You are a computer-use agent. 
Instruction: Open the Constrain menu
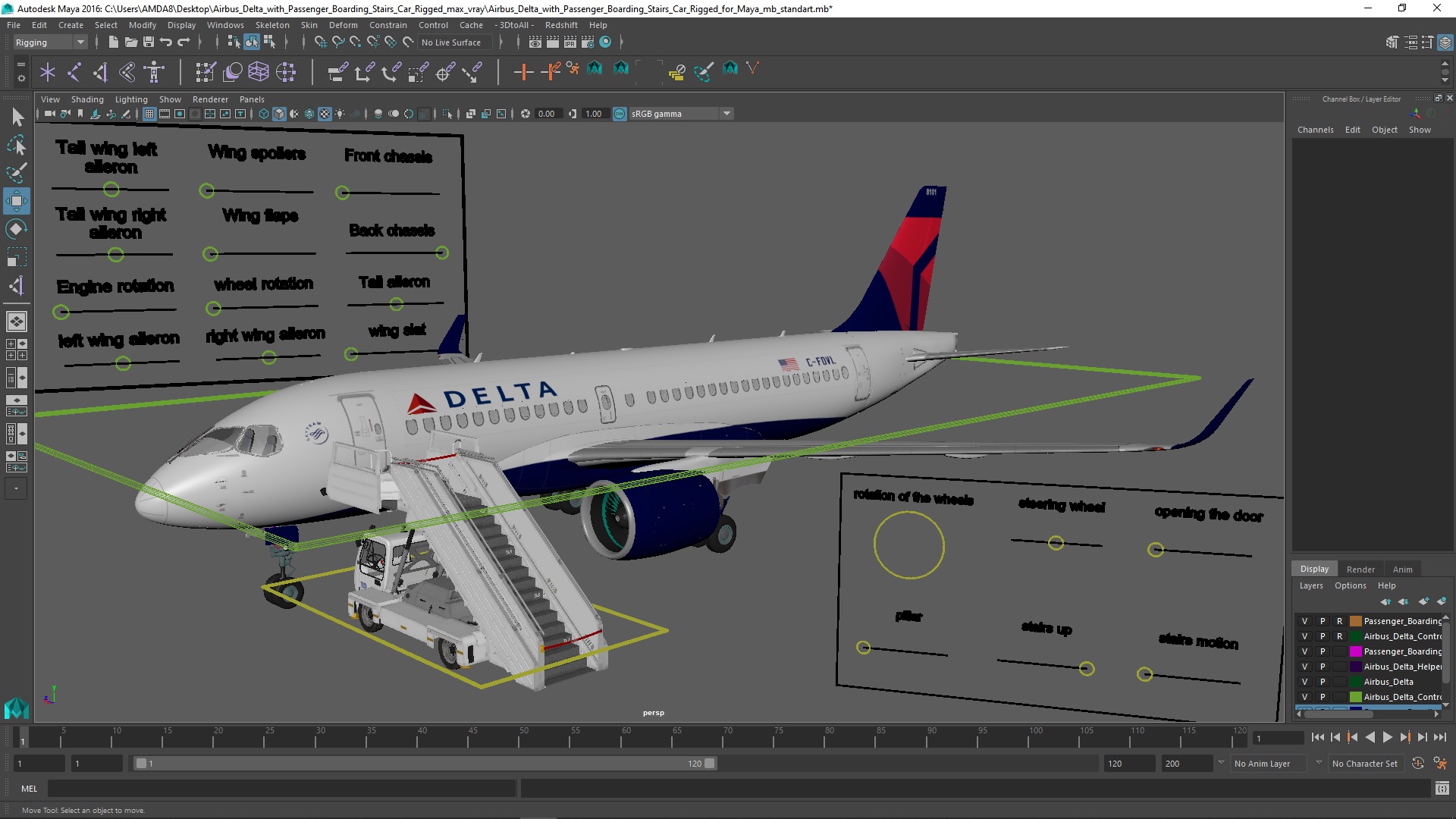coord(388,25)
